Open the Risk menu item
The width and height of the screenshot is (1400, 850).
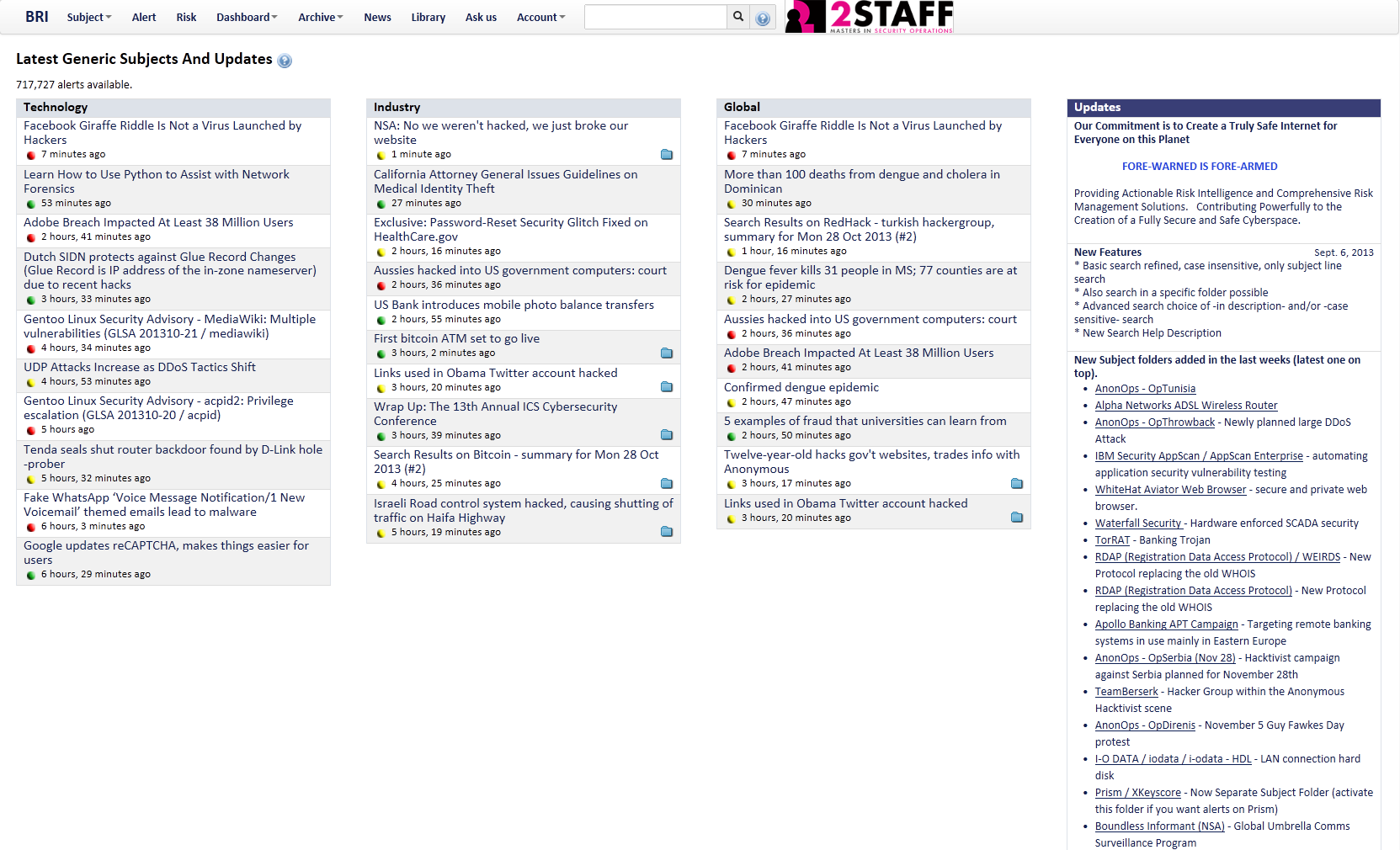pyautogui.click(x=186, y=17)
